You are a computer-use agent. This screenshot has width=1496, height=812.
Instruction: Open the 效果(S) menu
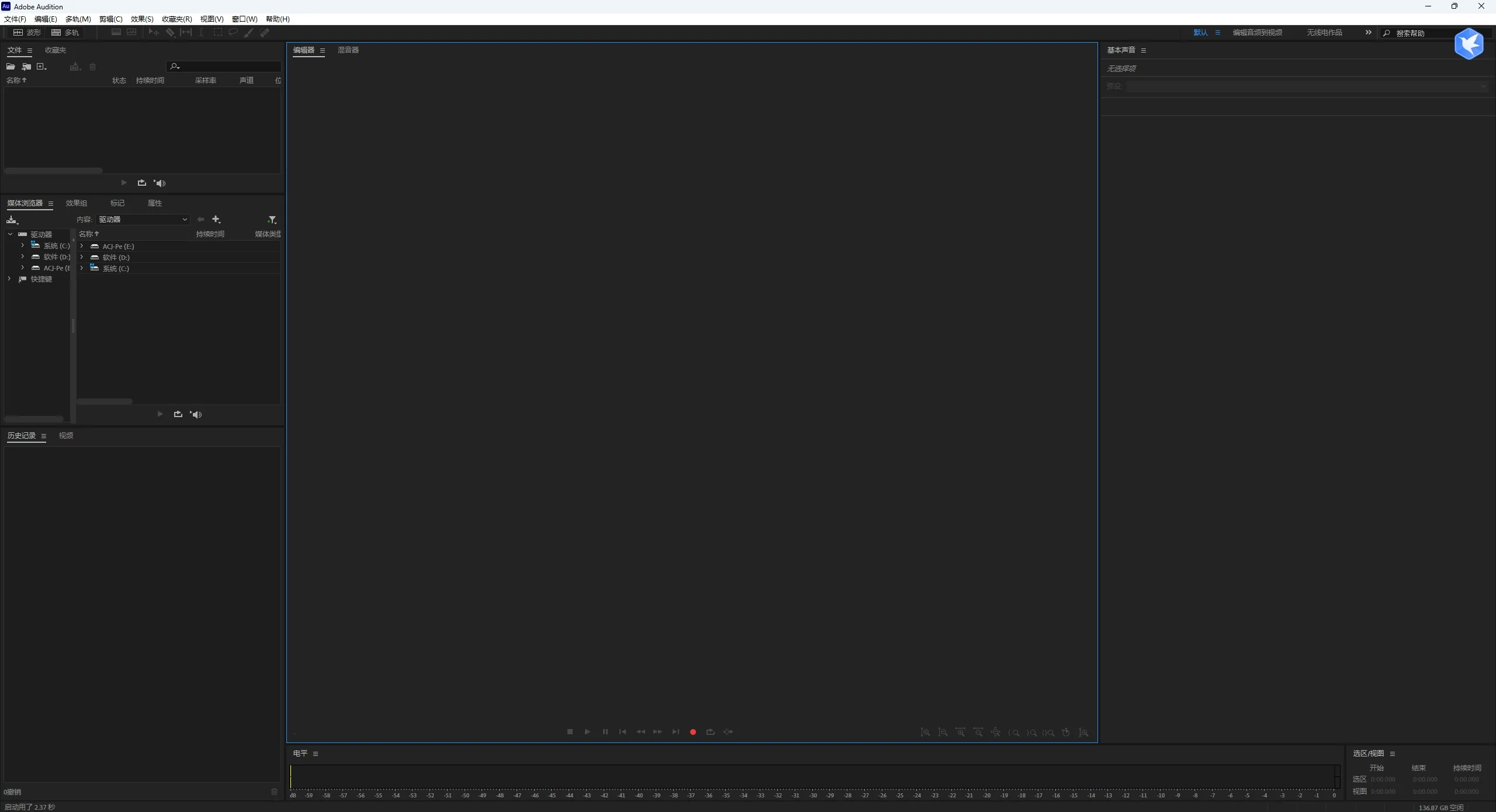(x=142, y=19)
